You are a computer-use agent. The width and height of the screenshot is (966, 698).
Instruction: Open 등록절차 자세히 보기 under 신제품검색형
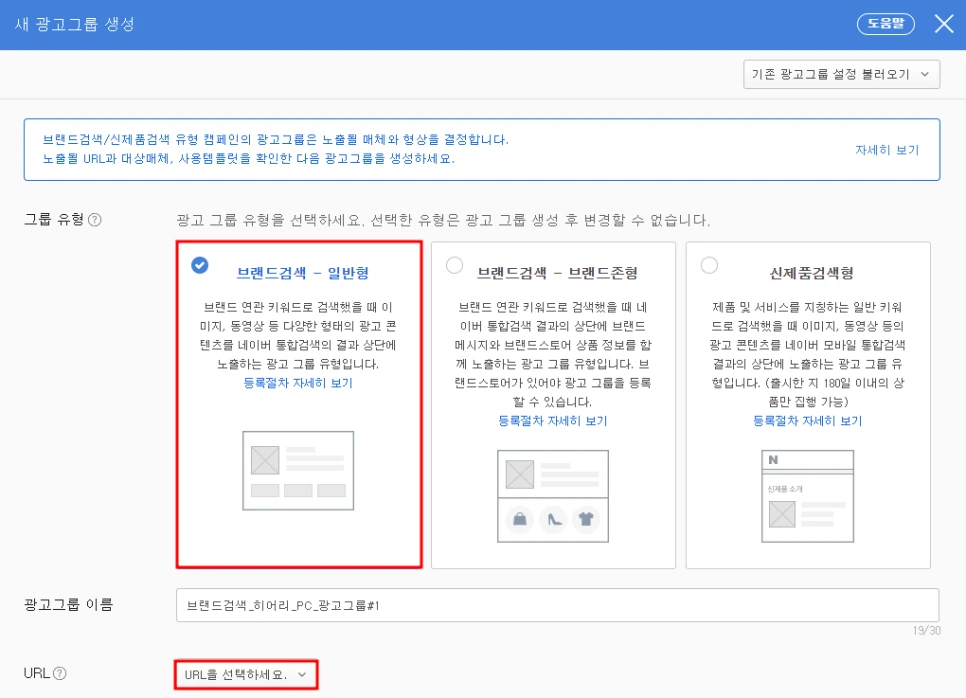coord(808,421)
